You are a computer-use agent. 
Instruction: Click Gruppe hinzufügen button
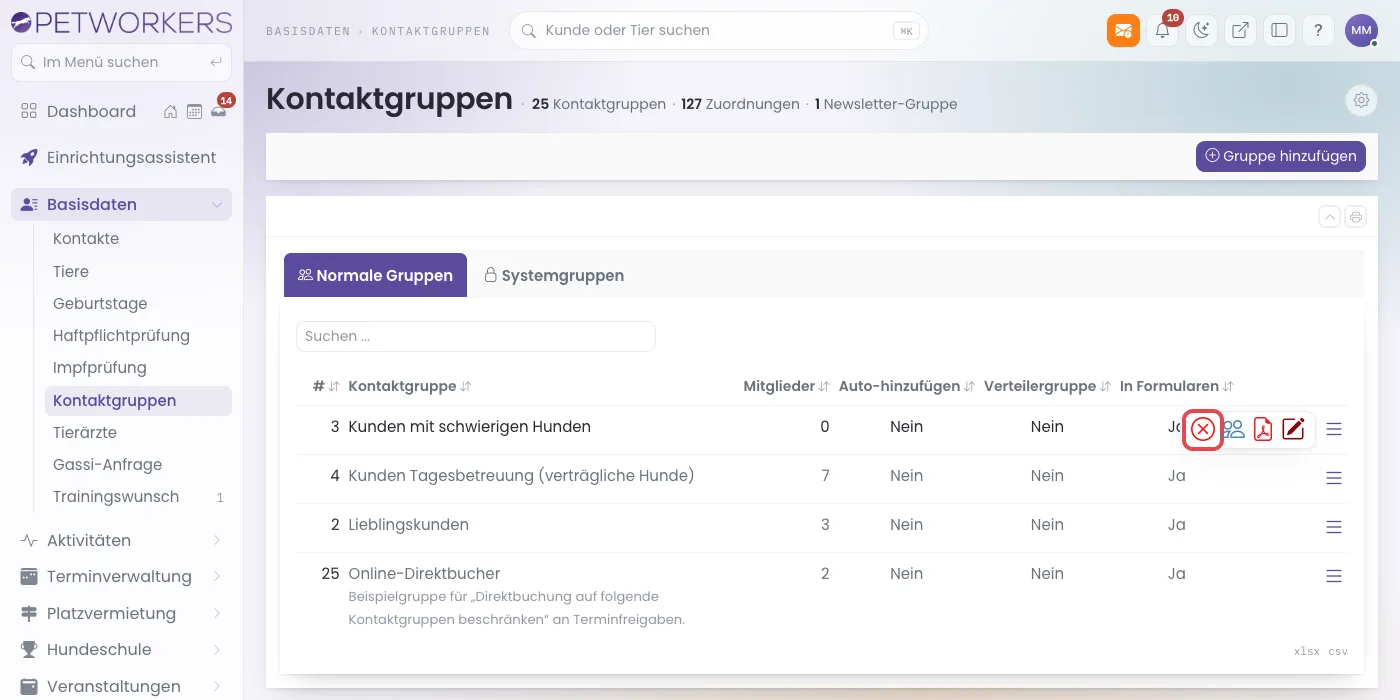[x=1281, y=156]
